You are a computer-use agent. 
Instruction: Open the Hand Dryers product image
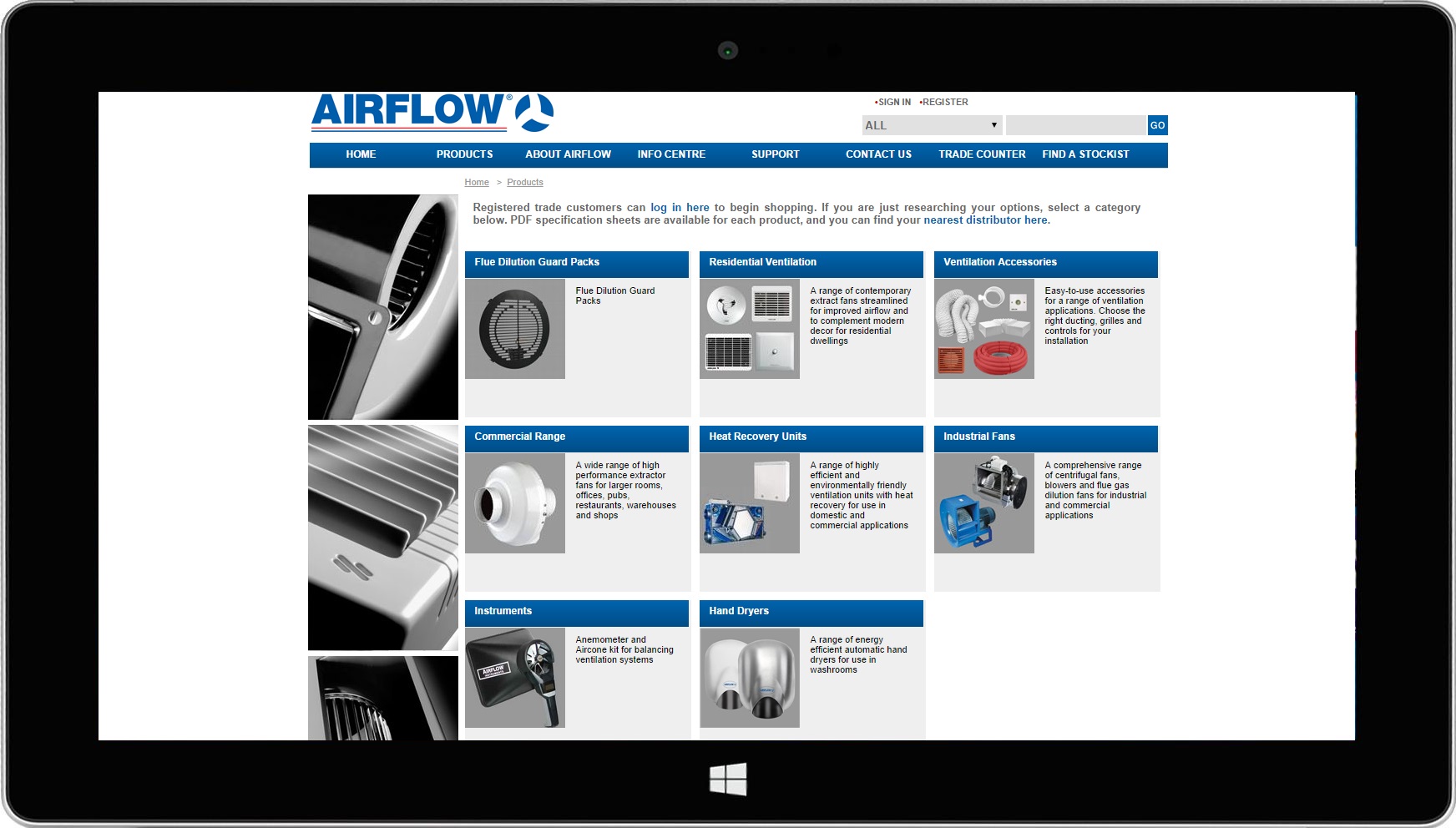tap(749, 678)
